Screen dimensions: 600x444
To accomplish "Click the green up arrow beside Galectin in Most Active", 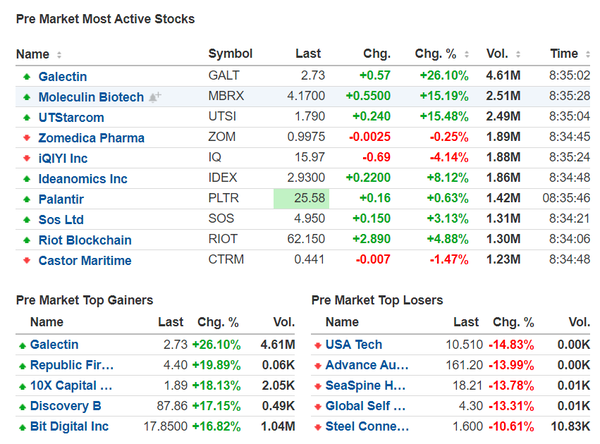I will (x=26, y=77).
